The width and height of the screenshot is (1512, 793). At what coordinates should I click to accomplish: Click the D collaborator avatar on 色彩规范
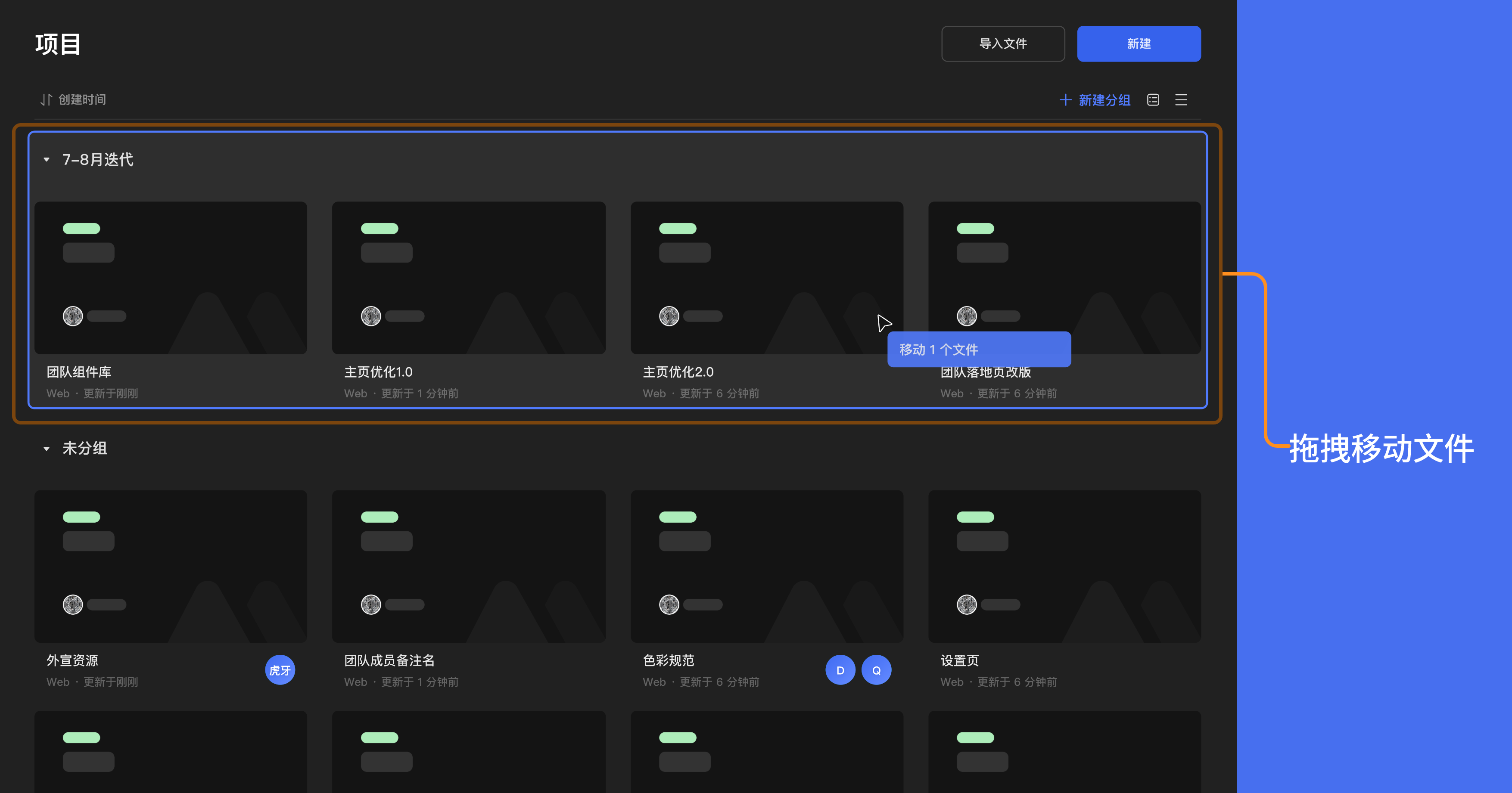840,670
